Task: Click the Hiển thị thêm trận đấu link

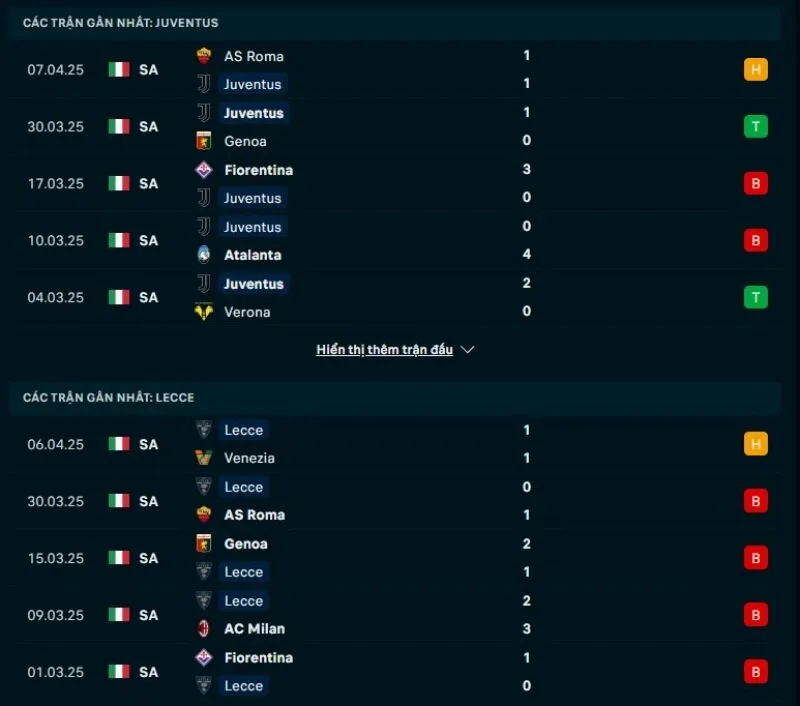Action: pos(385,349)
